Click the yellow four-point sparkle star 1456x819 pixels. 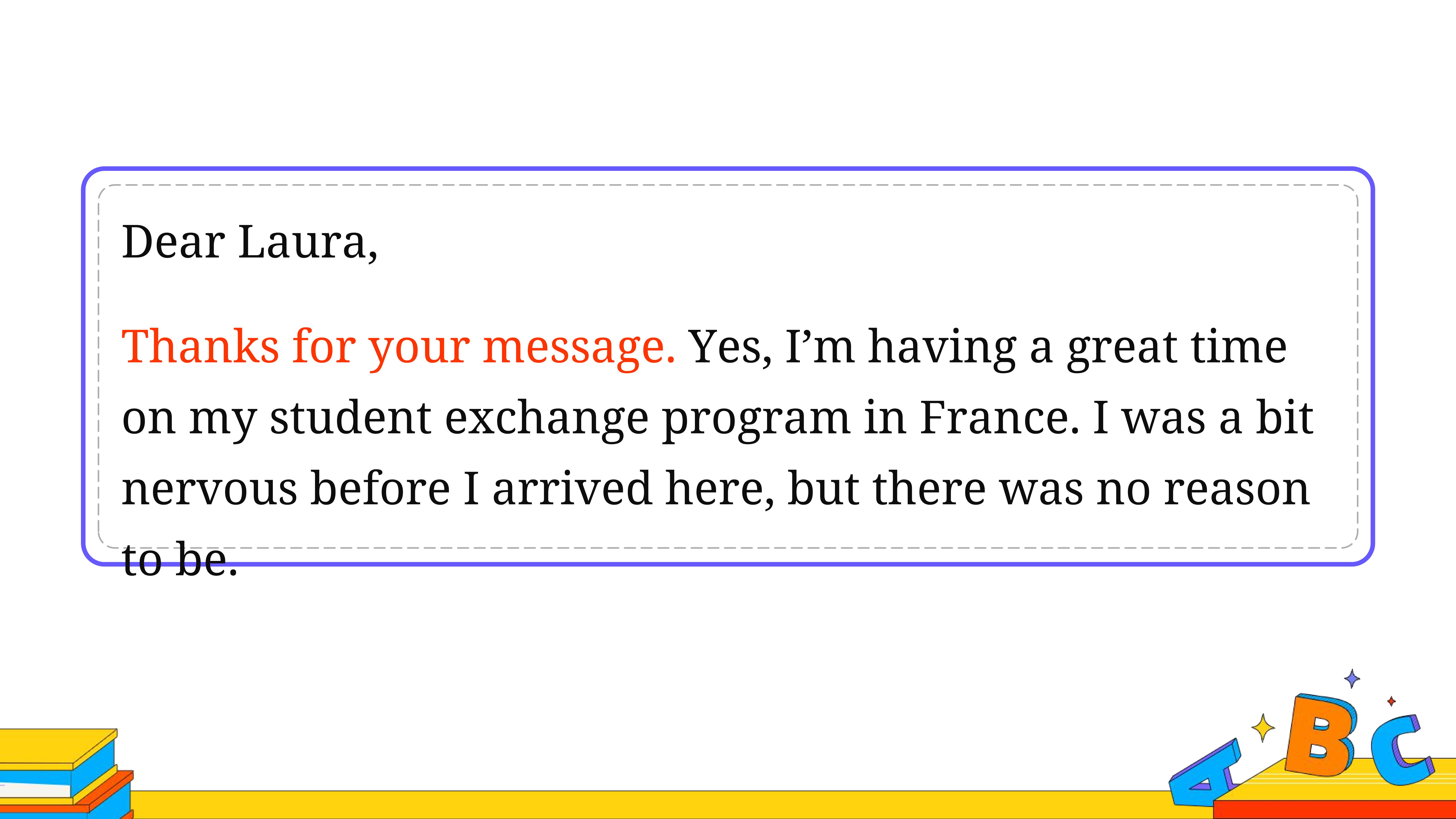click(1263, 727)
